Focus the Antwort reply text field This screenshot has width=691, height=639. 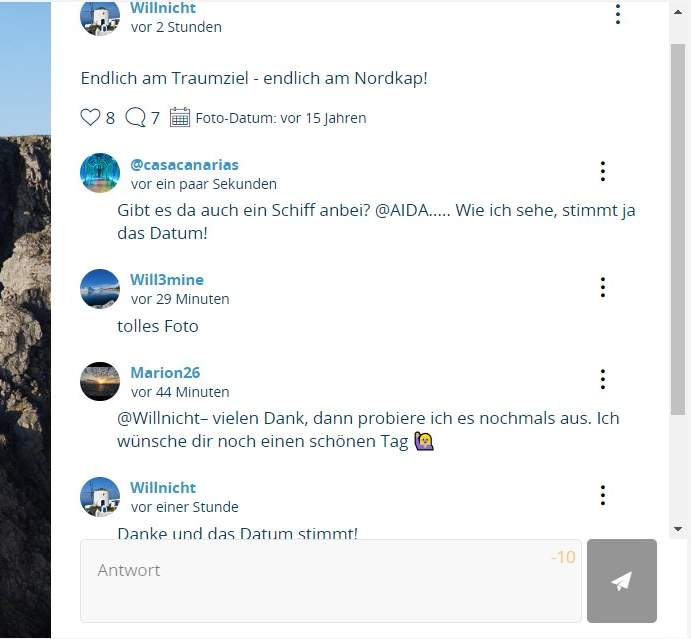click(x=331, y=580)
